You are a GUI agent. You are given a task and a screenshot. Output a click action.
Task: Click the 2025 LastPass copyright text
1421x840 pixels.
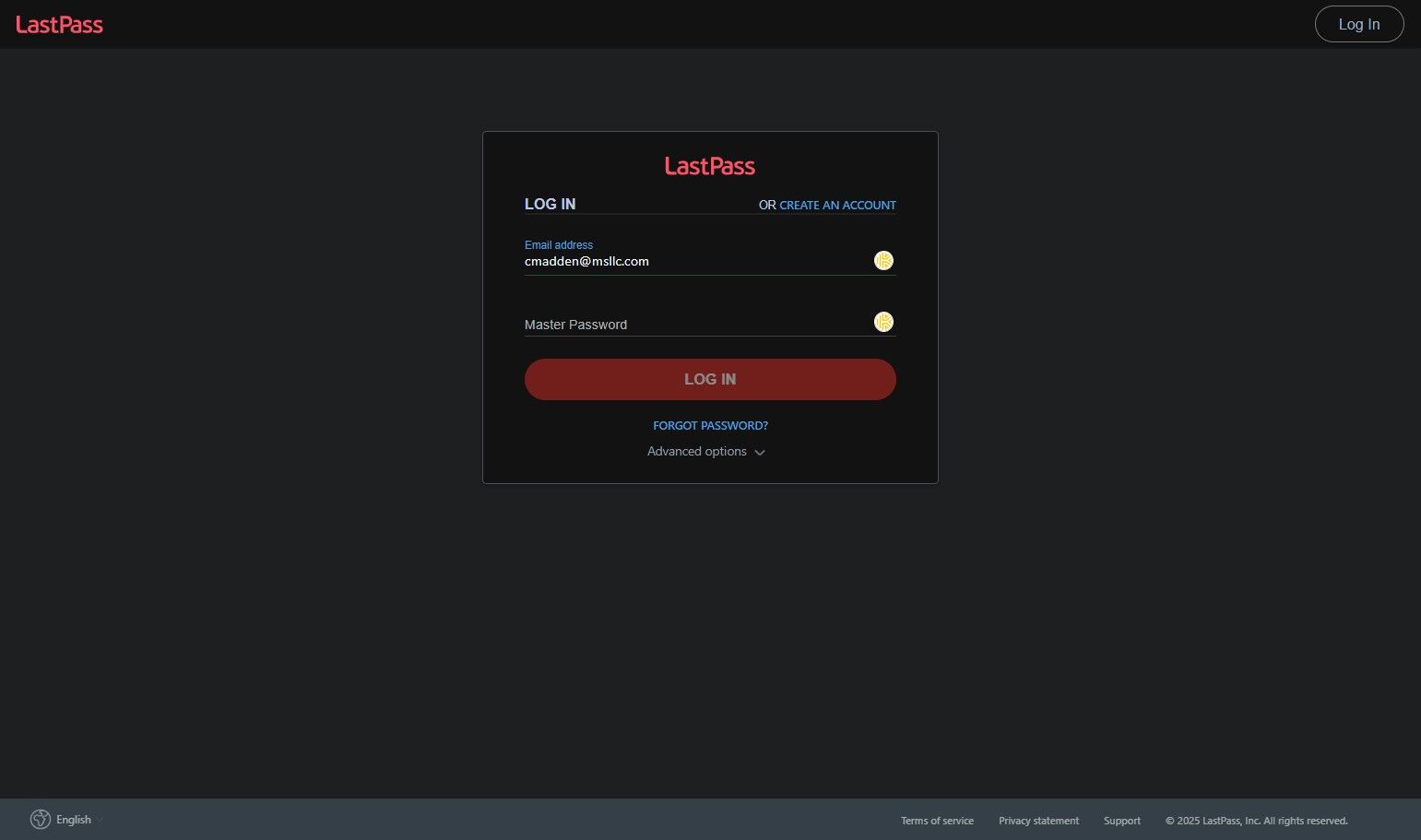(x=1257, y=821)
